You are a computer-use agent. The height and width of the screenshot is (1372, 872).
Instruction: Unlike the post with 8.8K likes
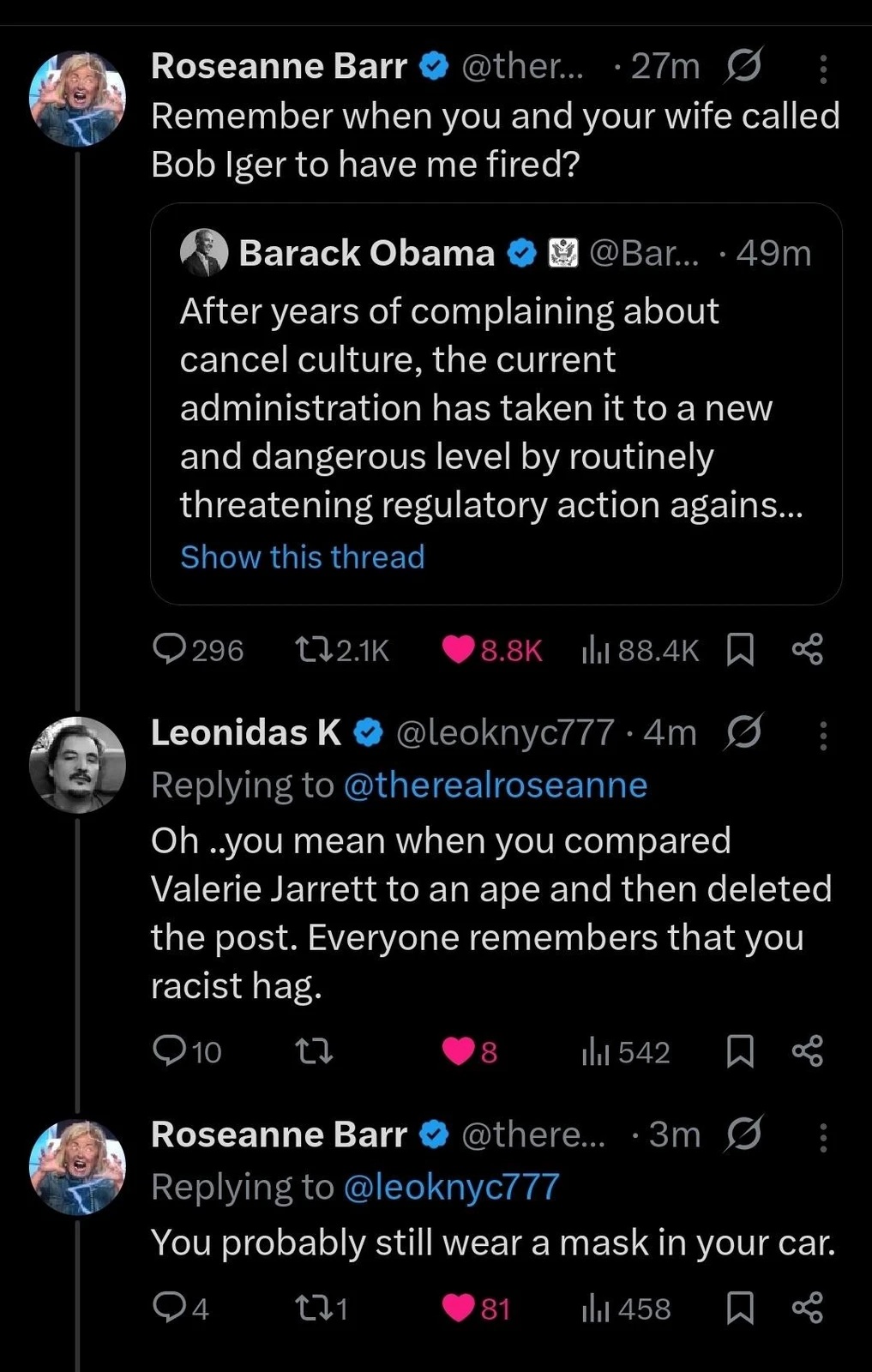coord(459,650)
